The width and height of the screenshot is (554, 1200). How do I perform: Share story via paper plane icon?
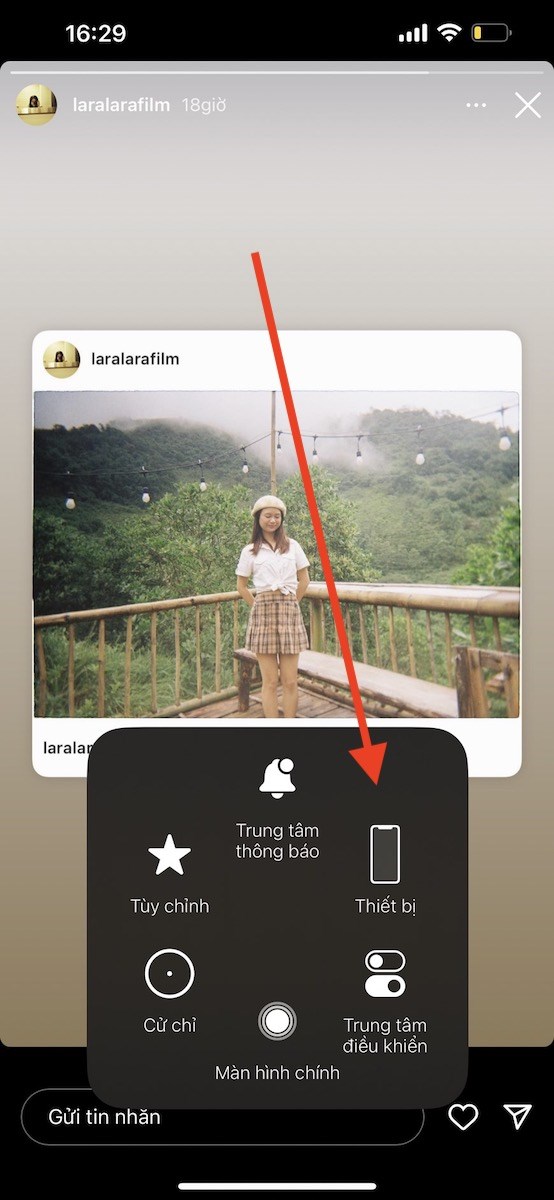pyautogui.click(x=517, y=1117)
